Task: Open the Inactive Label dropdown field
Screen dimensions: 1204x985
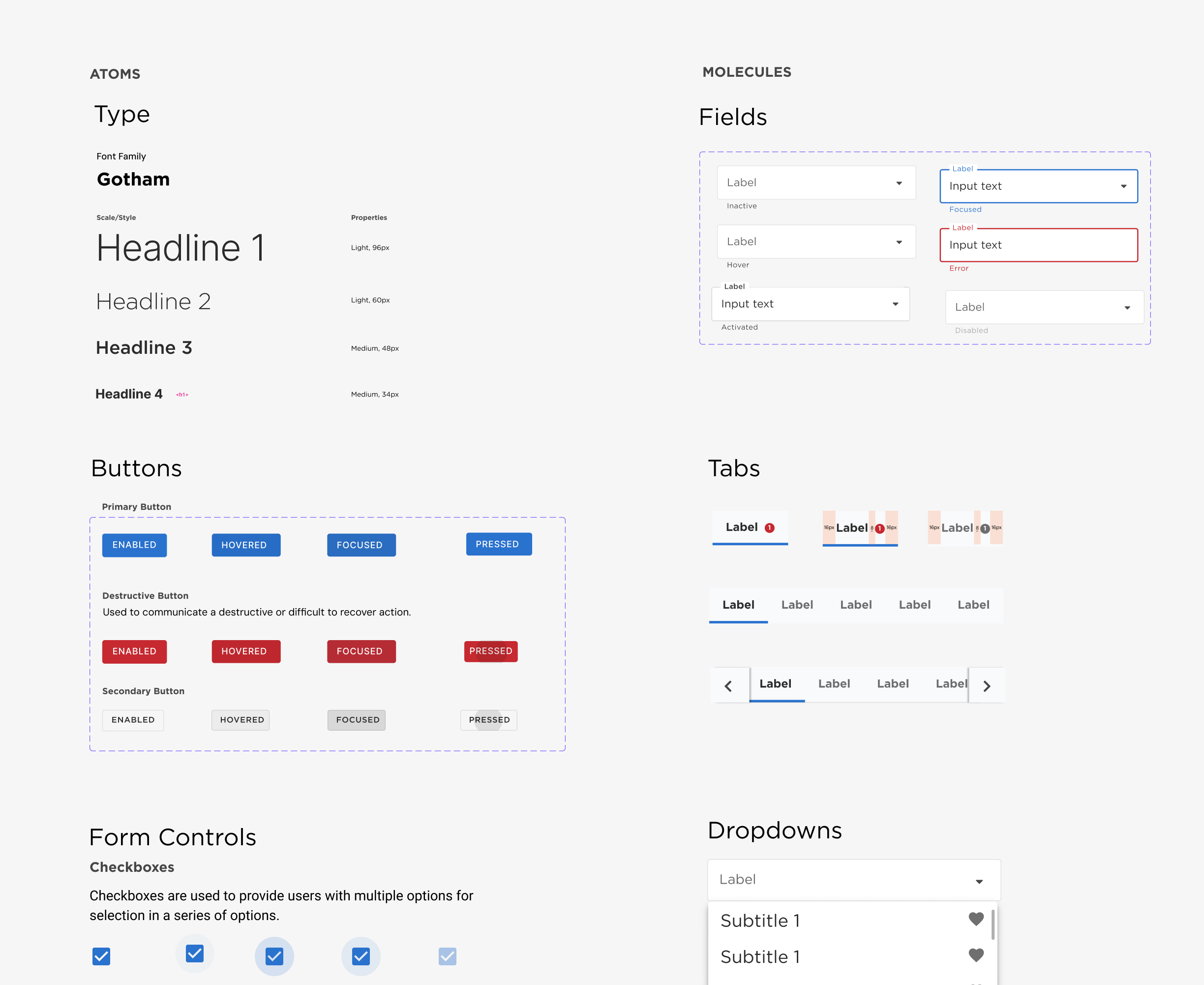Action: pos(816,183)
